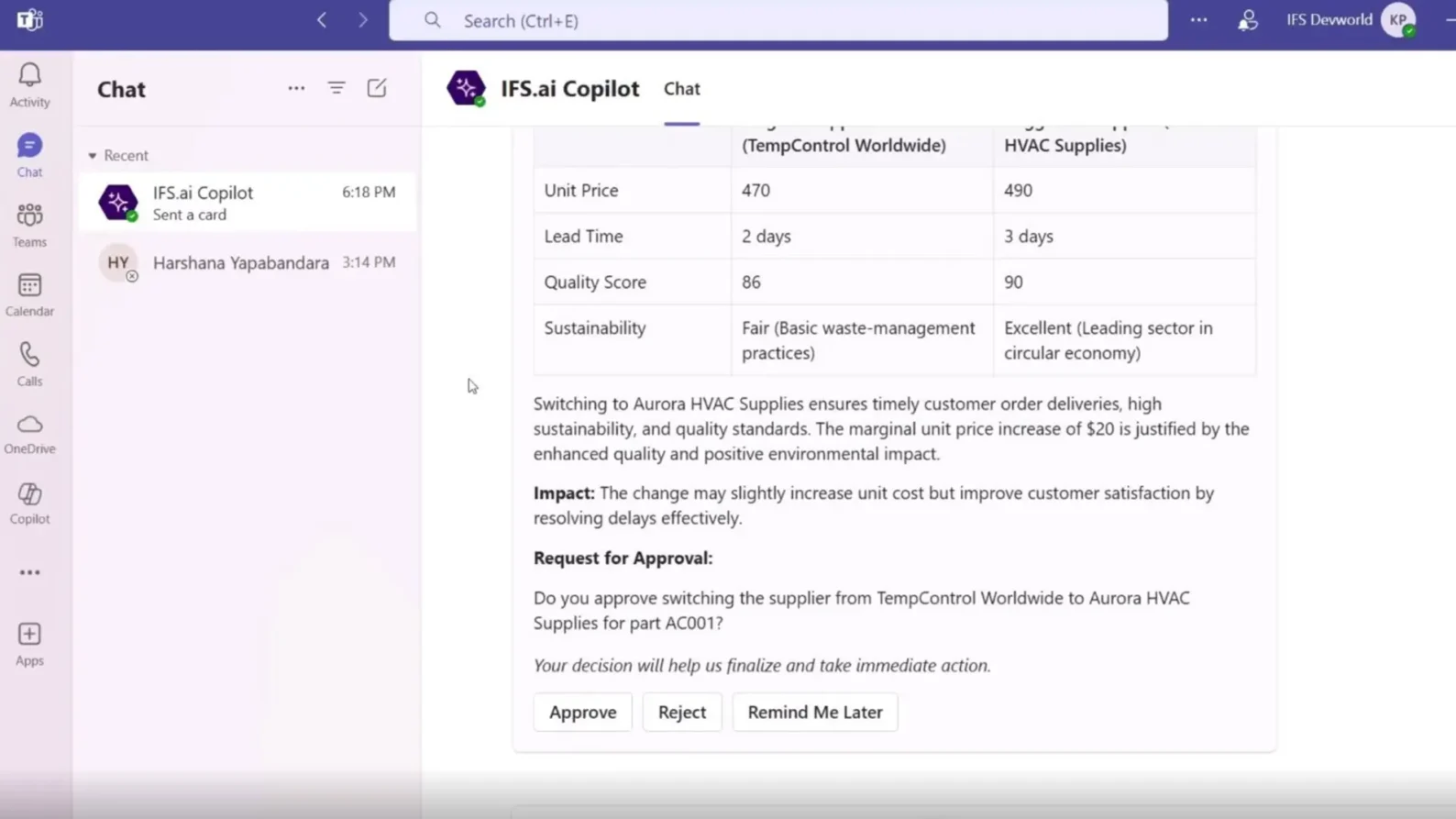Open more chat list options
Screen dimensions: 1456x819
(296, 88)
